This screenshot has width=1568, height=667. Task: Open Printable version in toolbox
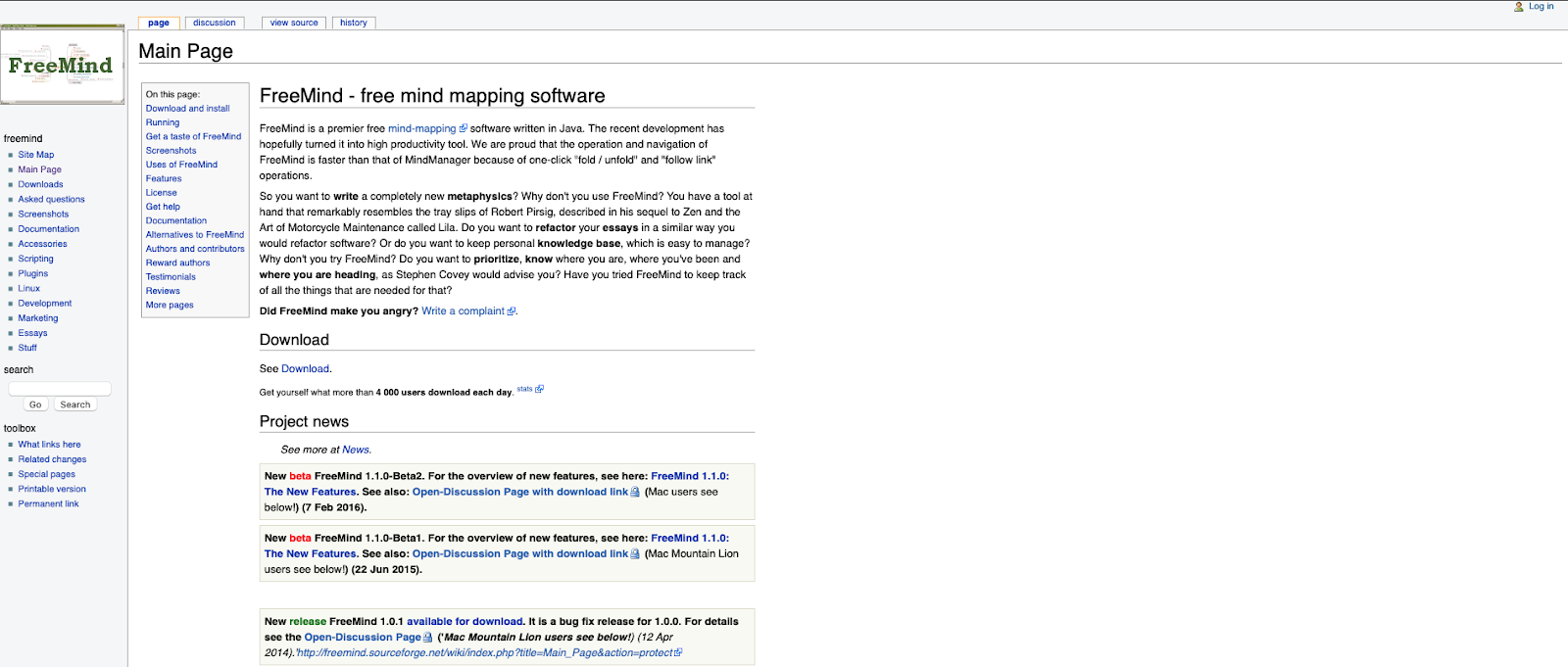(x=52, y=489)
